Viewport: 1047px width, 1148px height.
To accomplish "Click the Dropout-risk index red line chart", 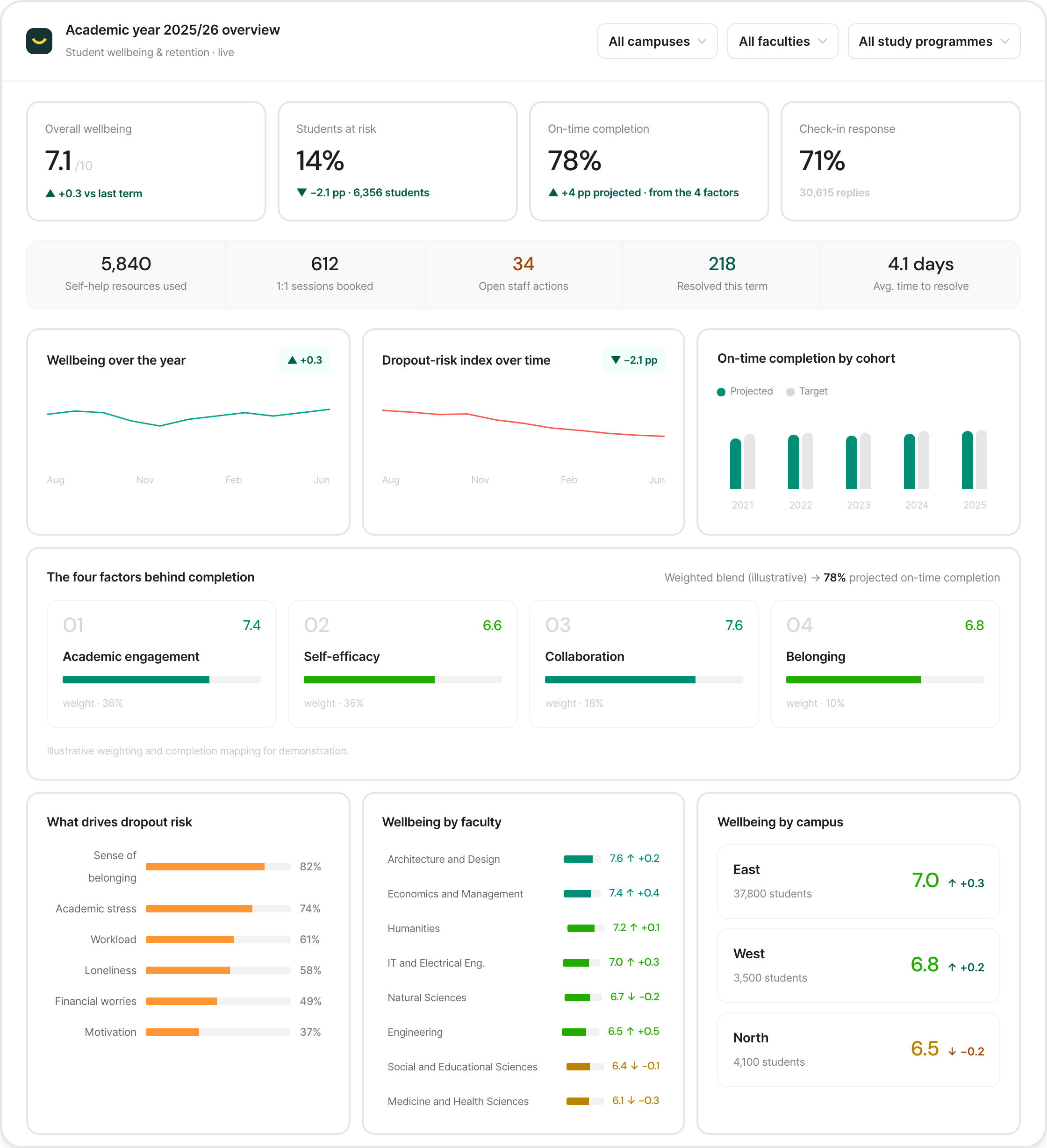I will coord(523,423).
